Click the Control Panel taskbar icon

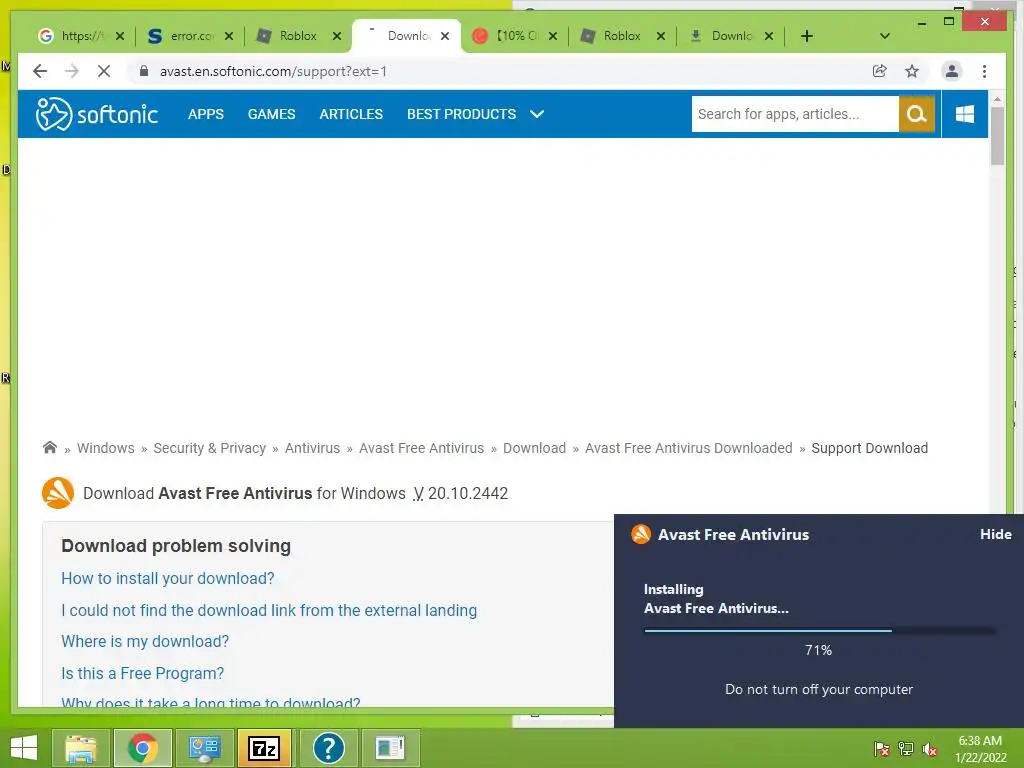pos(204,748)
